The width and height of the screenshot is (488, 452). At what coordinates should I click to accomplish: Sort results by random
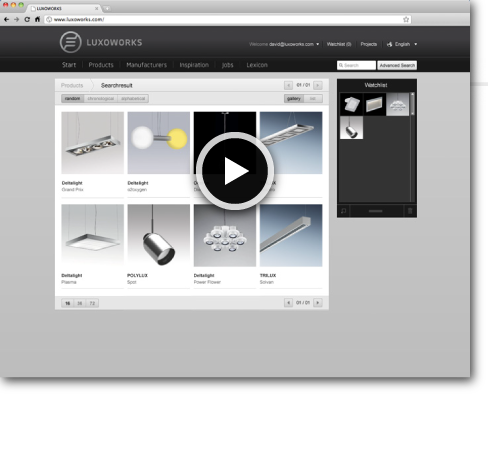[x=72, y=99]
